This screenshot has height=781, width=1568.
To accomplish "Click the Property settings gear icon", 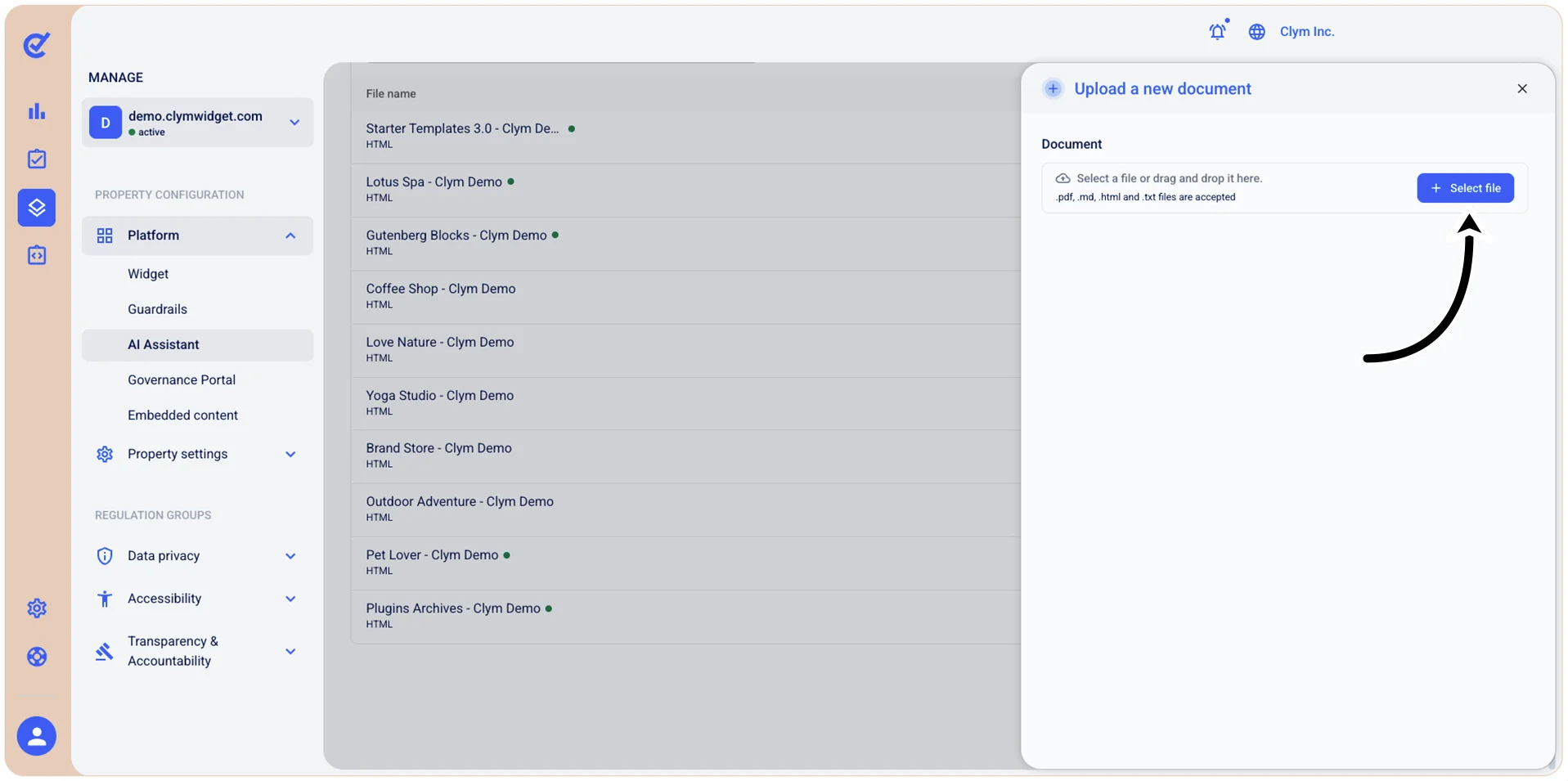I will pyautogui.click(x=105, y=454).
